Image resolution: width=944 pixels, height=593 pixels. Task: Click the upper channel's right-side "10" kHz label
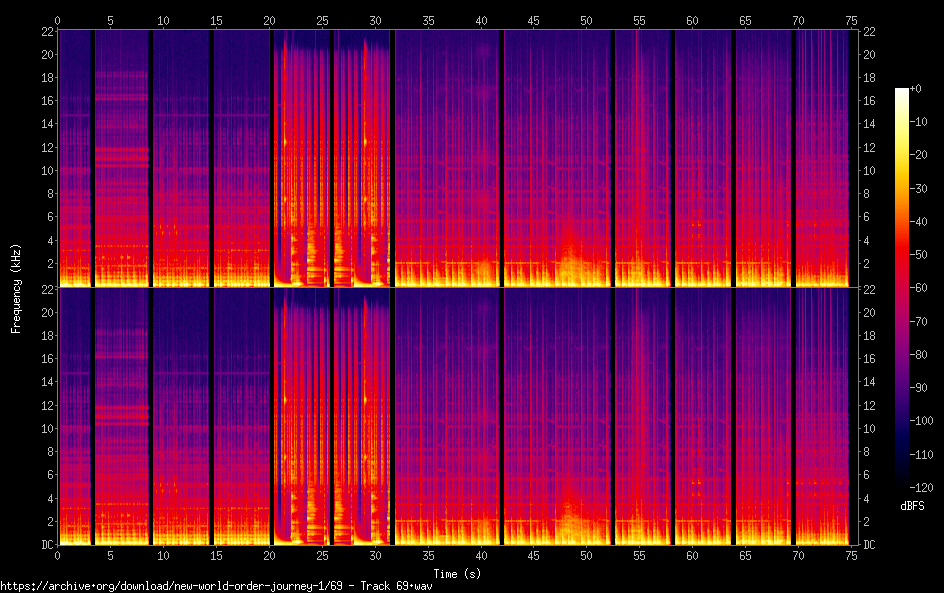pyautogui.click(x=870, y=170)
